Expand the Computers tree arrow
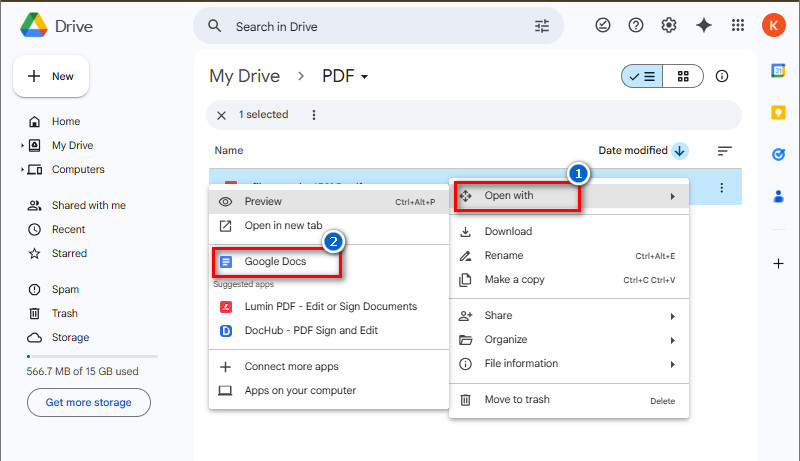The height and width of the screenshot is (461, 800). tap(22, 169)
